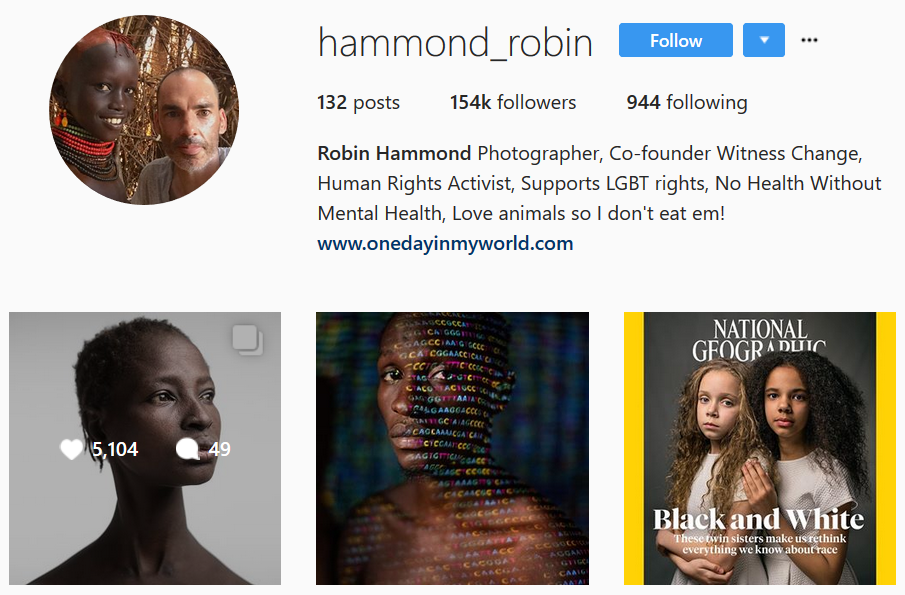Click the 49 comments count
The width and height of the screenshot is (905, 595).
[x=219, y=449]
